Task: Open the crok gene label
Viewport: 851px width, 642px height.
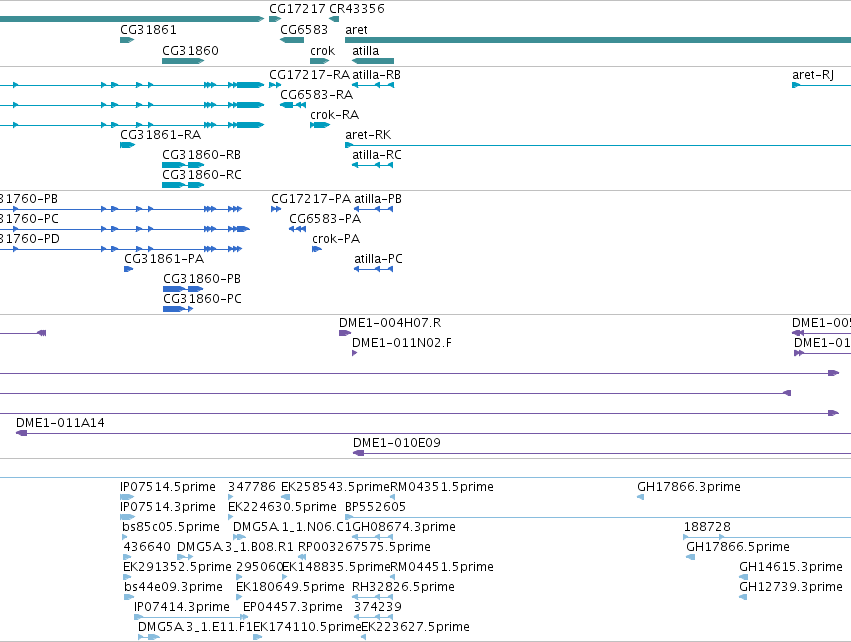Action: [322, 50]
